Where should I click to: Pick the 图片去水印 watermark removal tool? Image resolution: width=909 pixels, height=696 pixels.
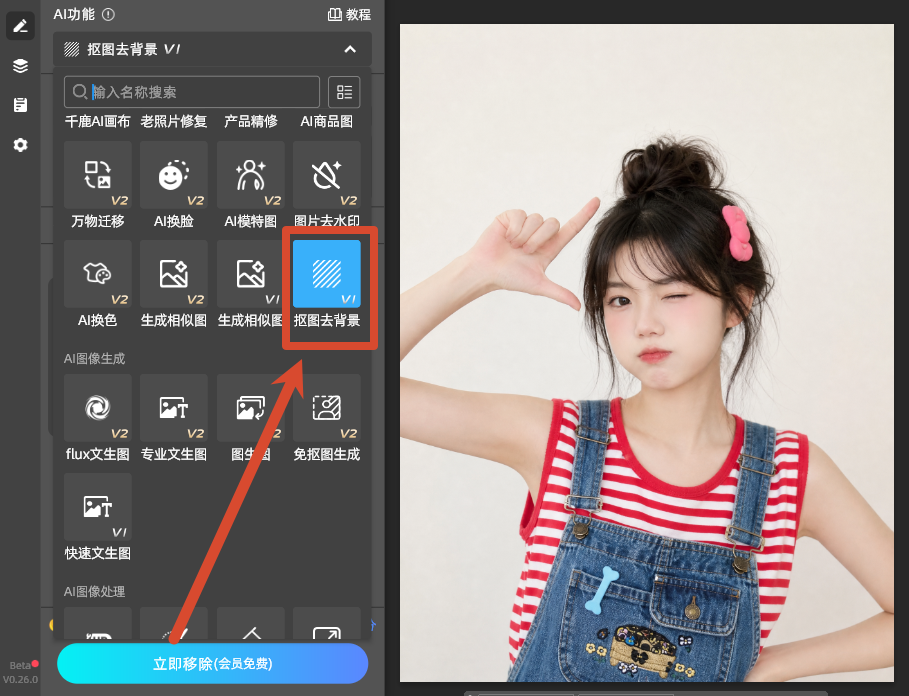[327, 175]
